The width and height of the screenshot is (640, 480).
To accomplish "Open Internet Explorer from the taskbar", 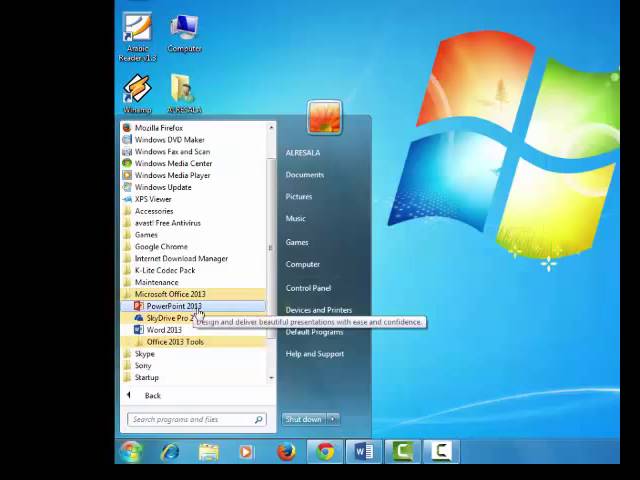I will click(170, 452).
